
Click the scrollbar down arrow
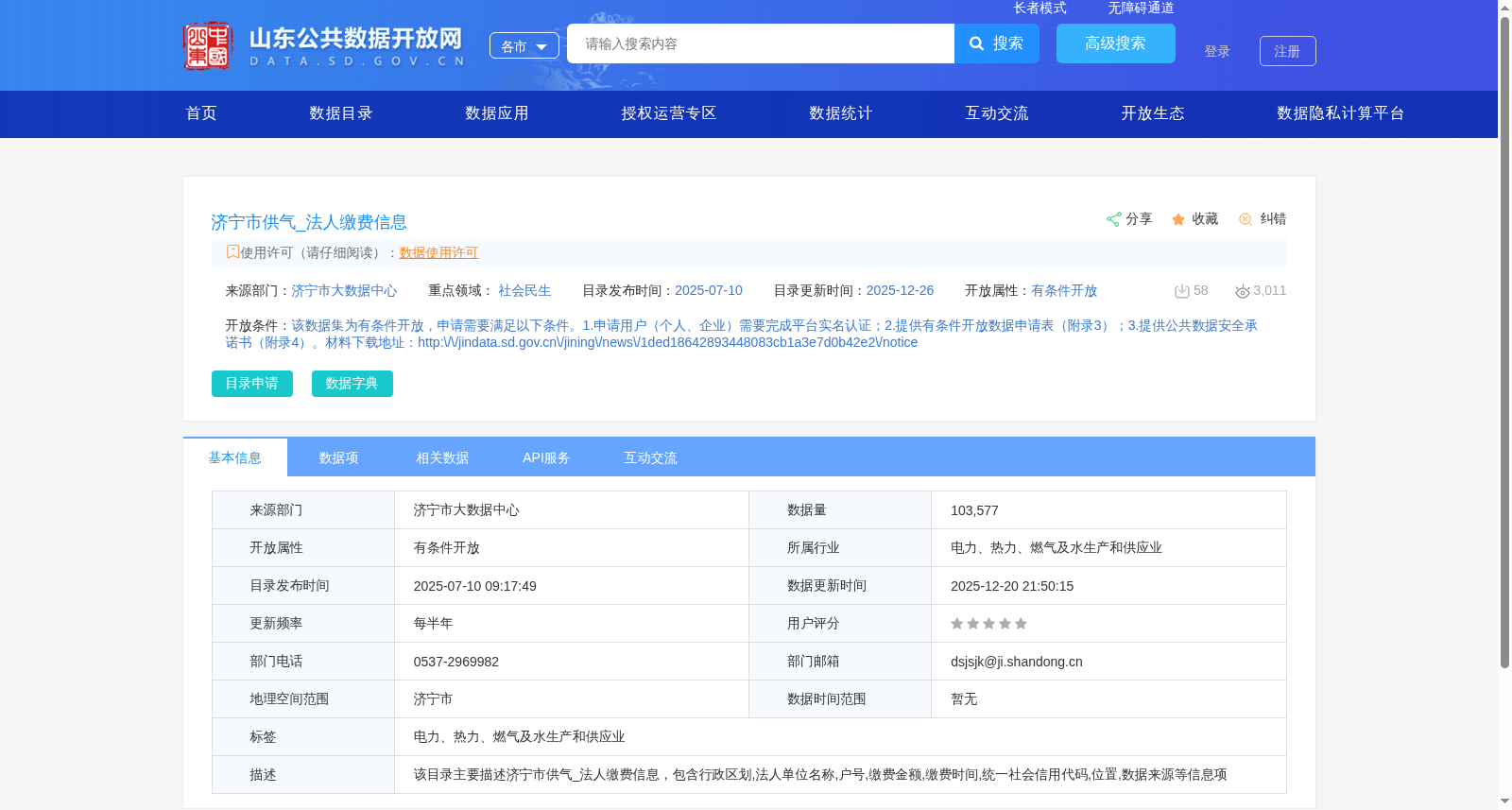tap(1504, 801)
